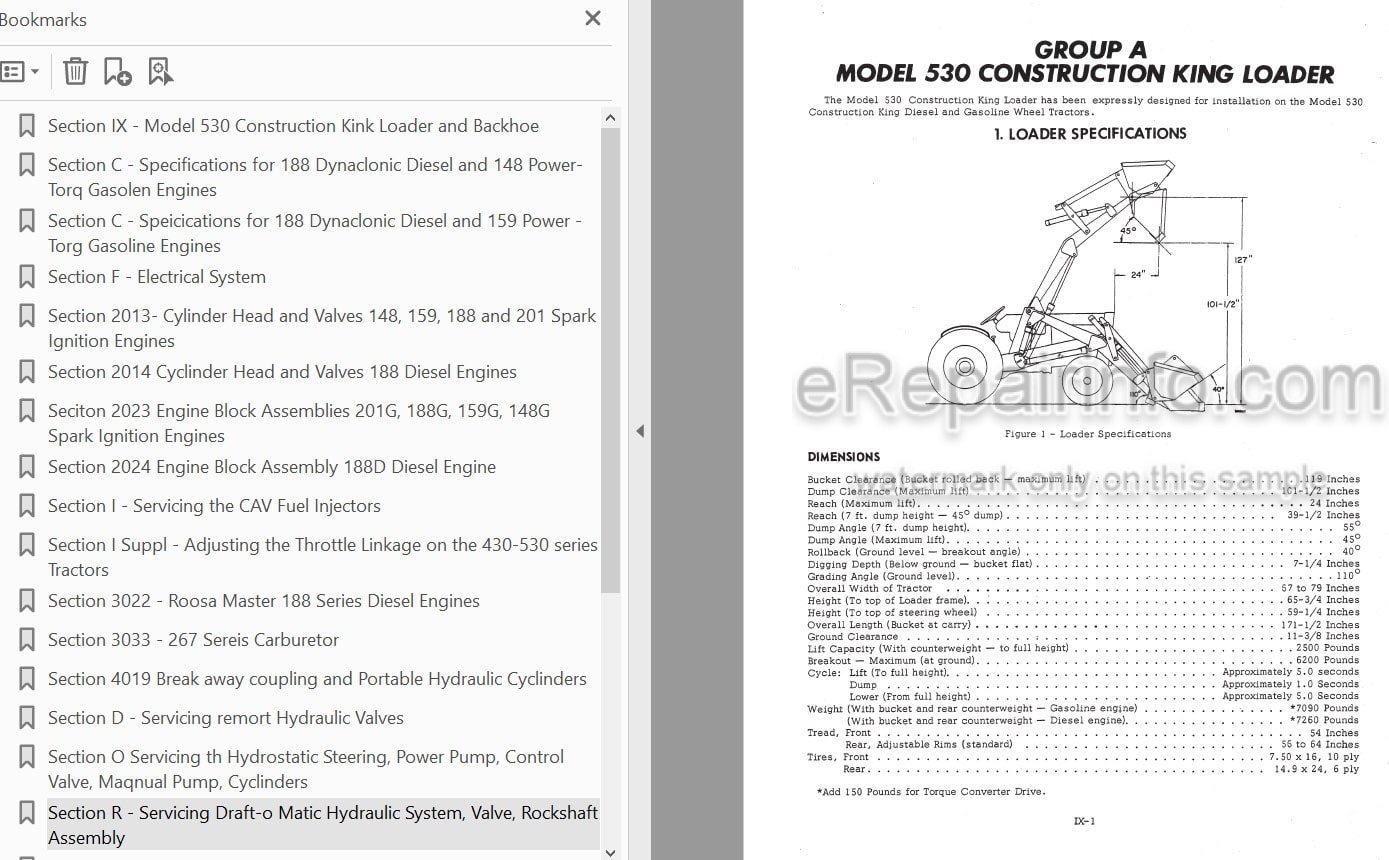Open Section 3033 267 Sereis Carburetor

[193, 640]
